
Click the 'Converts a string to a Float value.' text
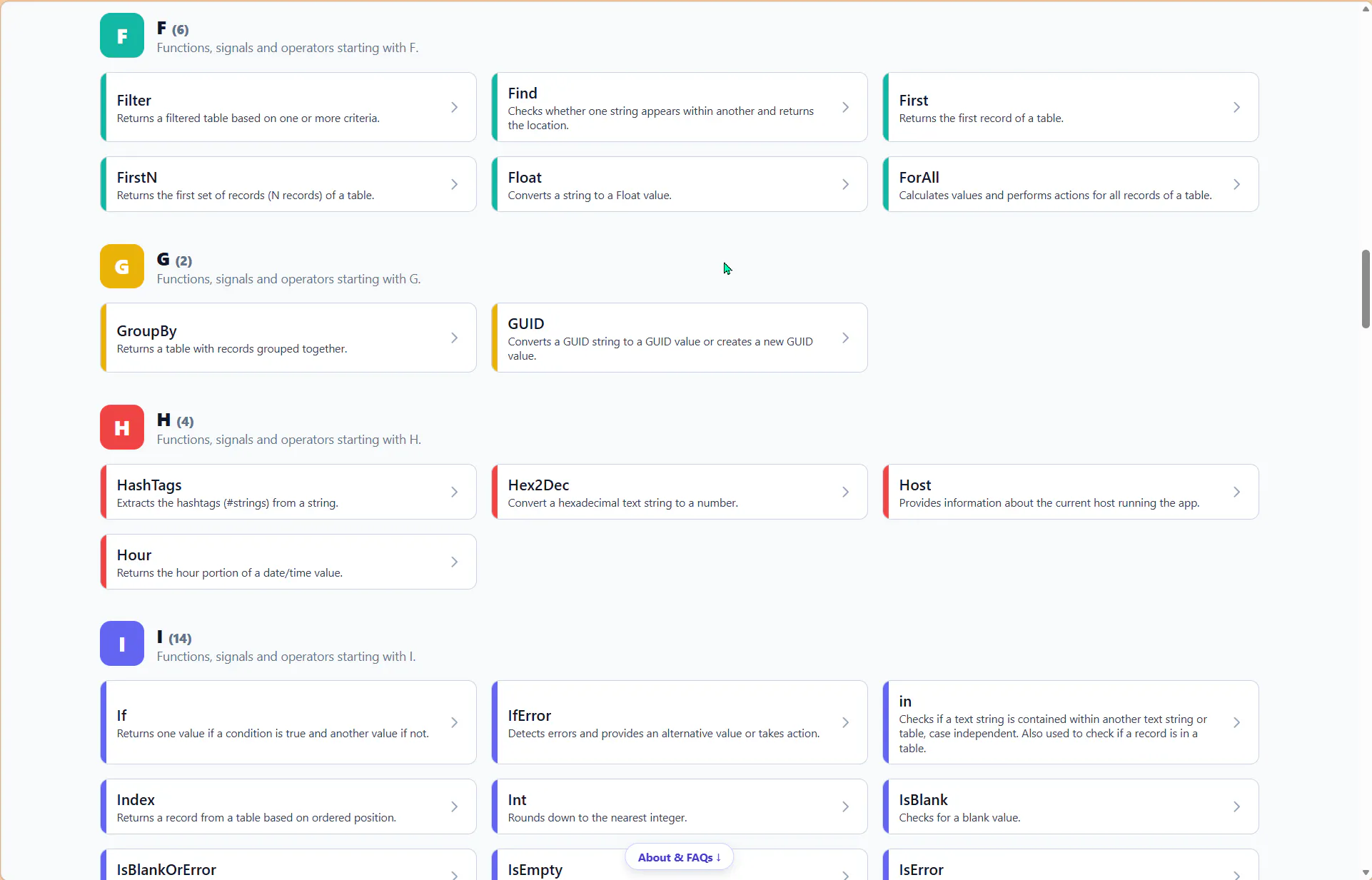pyautogui.click(x=590, y=196)
